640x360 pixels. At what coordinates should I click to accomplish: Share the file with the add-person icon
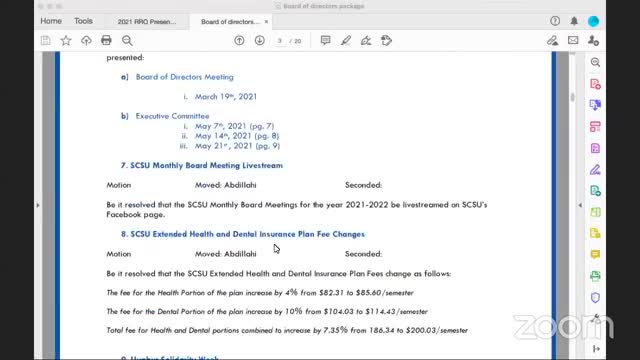coord(593,40)
